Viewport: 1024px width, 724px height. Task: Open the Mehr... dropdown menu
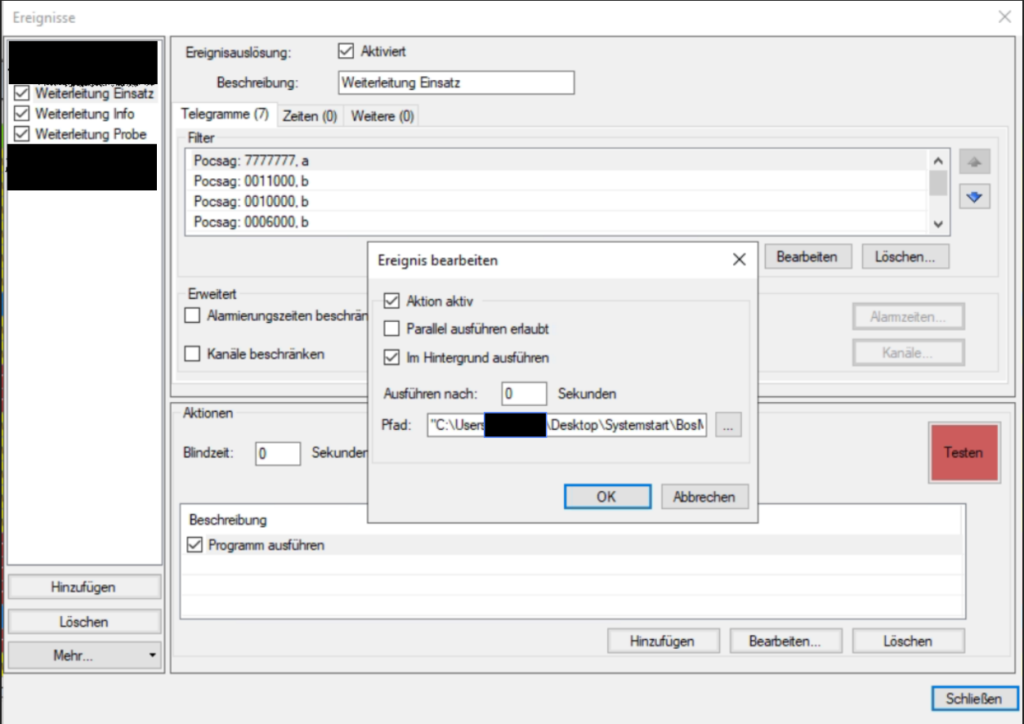(84, 656)
